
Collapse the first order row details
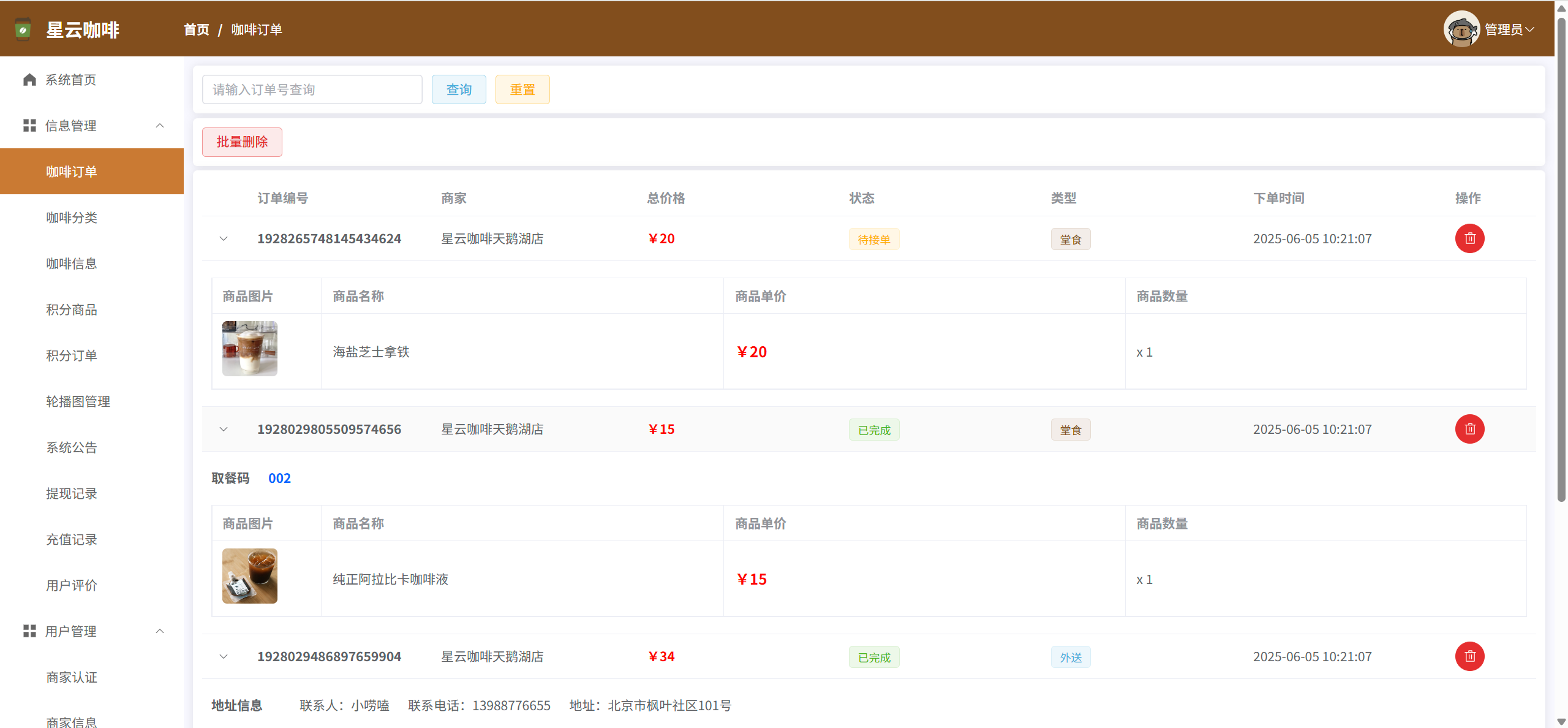[224, 238]
